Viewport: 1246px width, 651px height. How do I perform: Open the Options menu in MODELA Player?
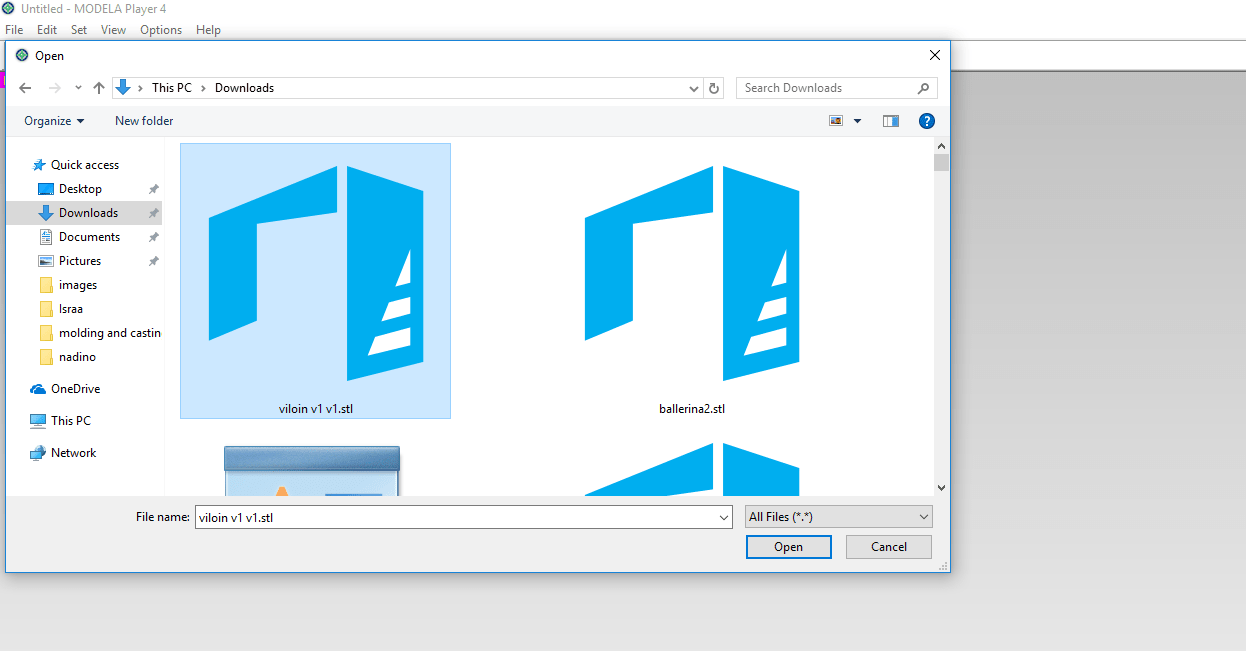(161, 30)
